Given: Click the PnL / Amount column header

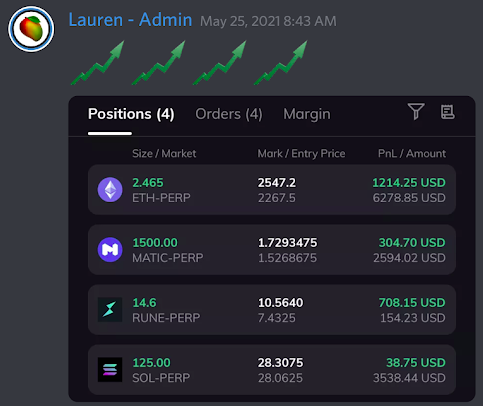Looking at the screenshot, I should tap(412, 153).
